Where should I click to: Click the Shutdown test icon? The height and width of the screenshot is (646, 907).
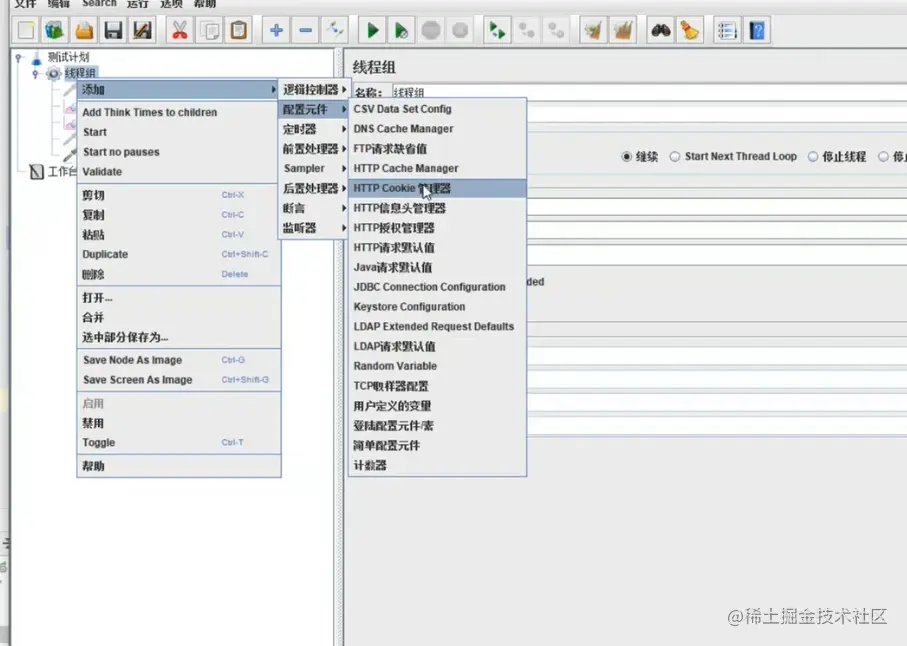click(460, 30)
